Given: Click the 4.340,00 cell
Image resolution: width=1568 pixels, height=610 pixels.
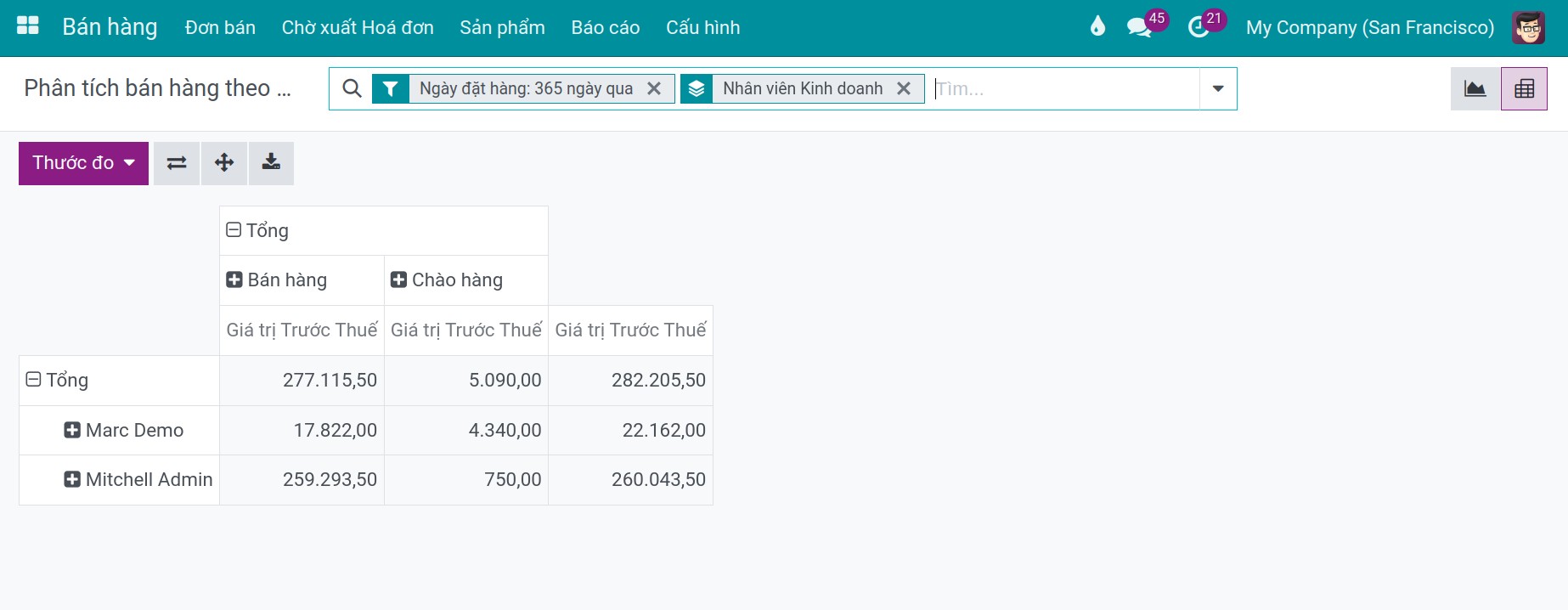Looking at the screenshot, I should (x=466, y=430).
